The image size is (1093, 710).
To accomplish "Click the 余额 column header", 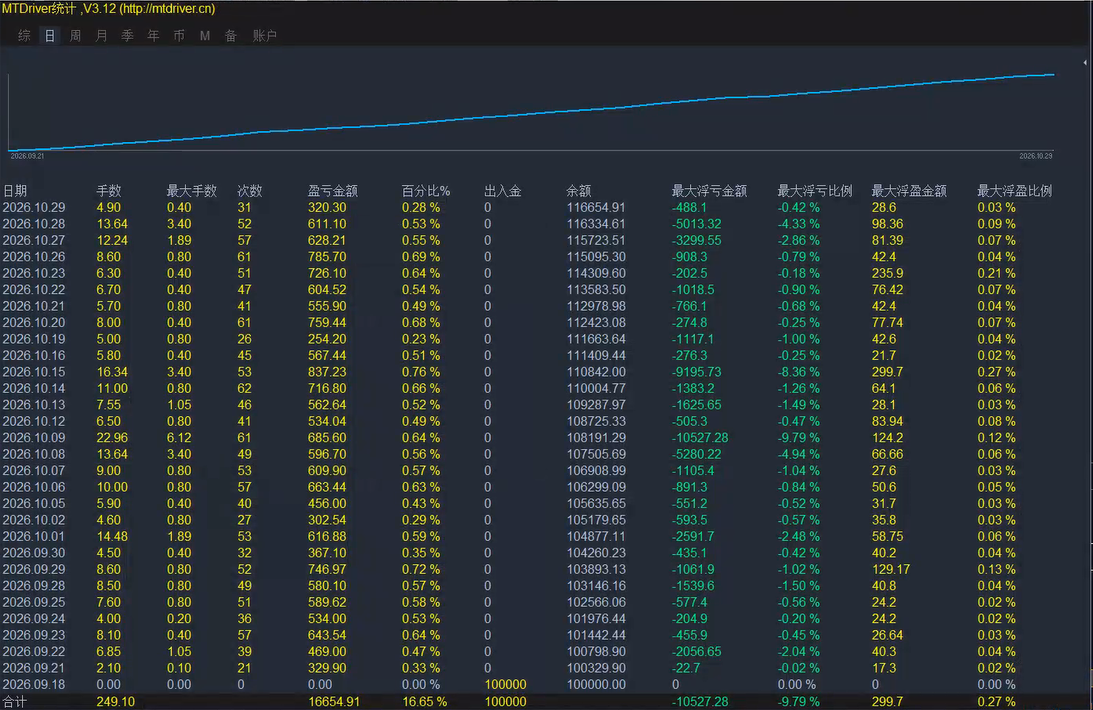I will pos(579,191).
